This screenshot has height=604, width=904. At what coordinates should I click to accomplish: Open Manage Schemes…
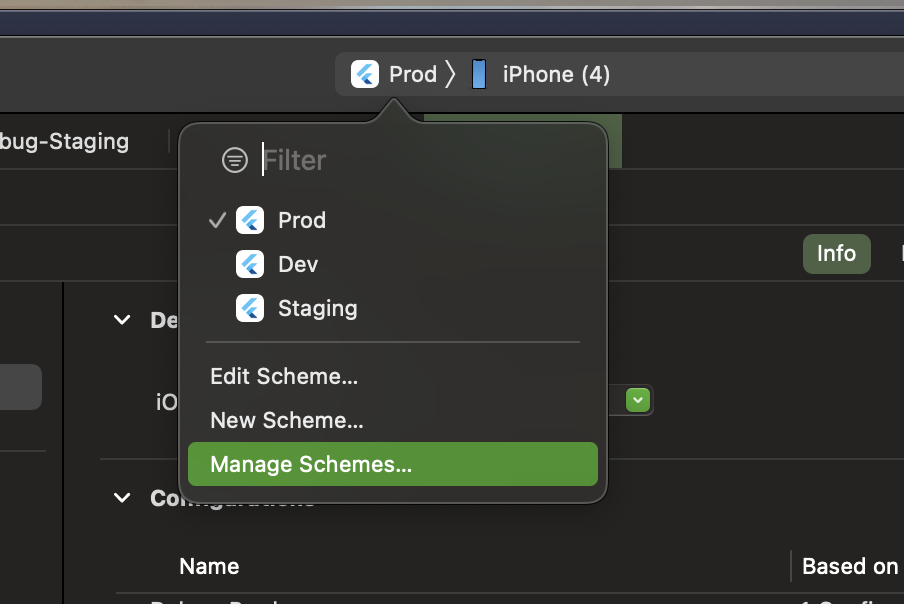point(311,464)
